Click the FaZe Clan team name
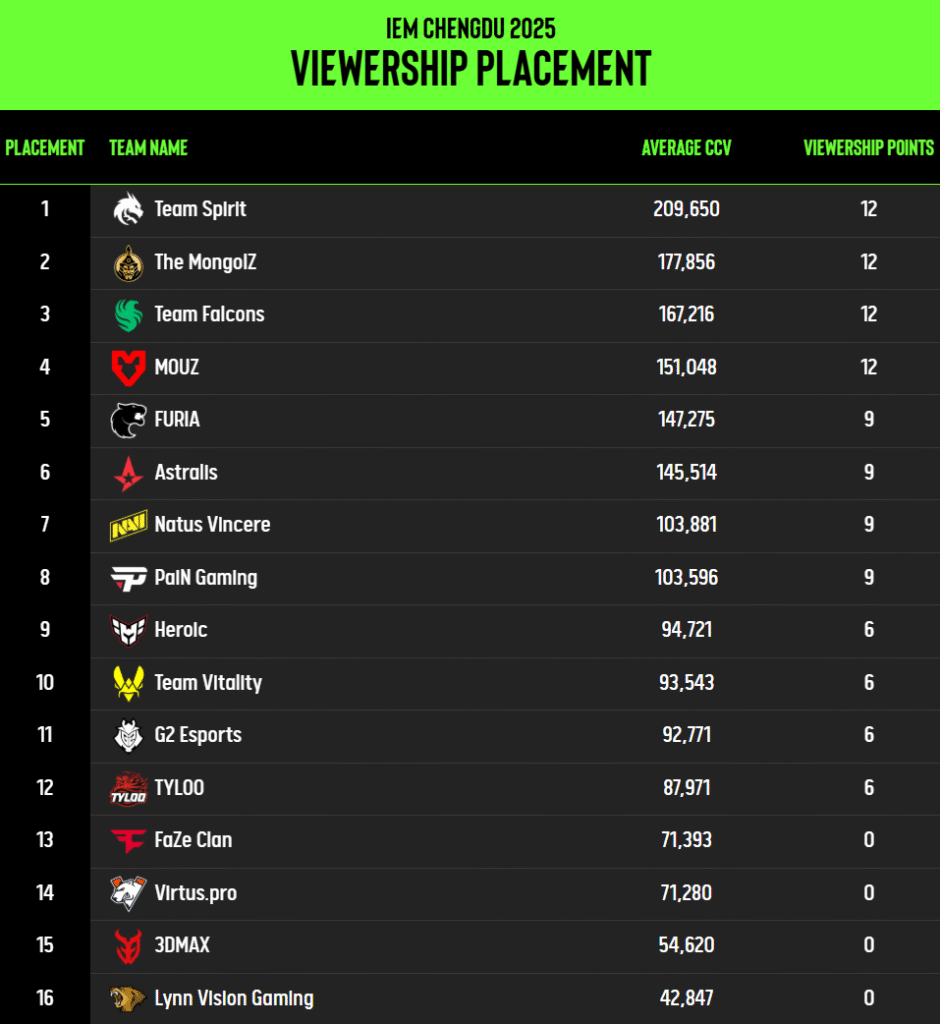Screen dimensions: 940x1024 193,840
